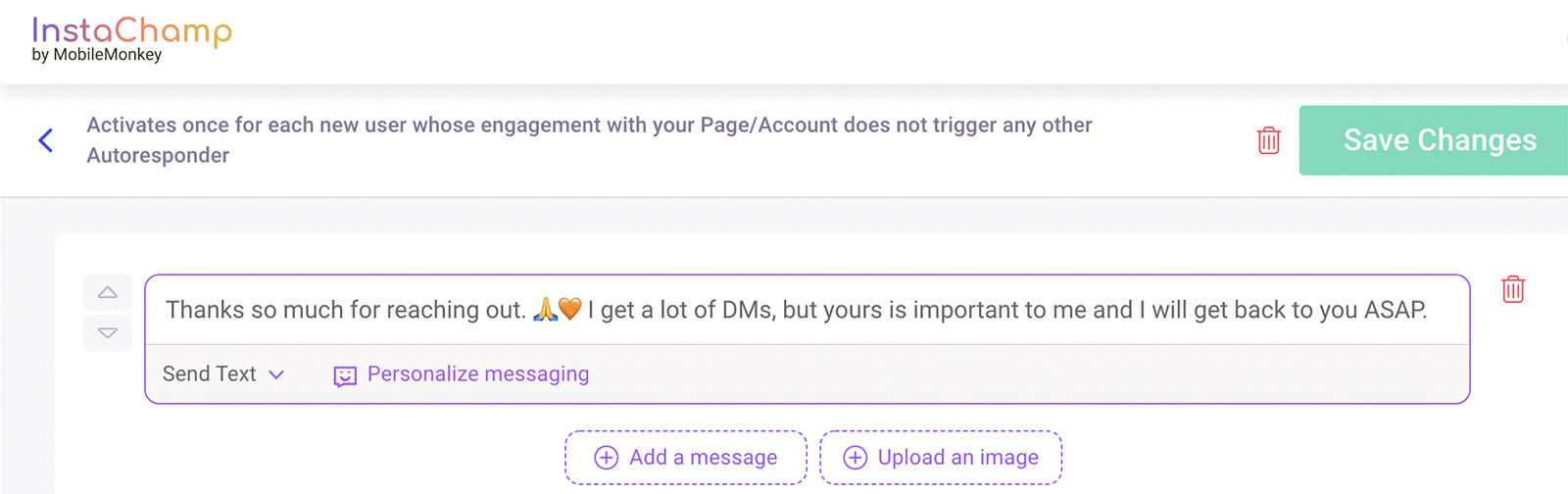Open the Personalize messaging link
The image size is (1568, 494).
[x=478, y=374]
